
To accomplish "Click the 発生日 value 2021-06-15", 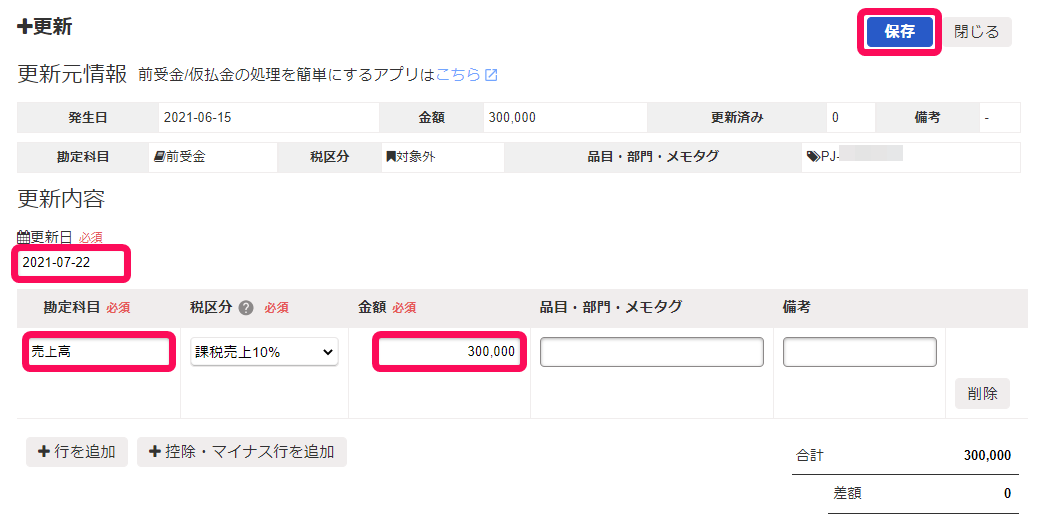I will click(x=197, y=118).
